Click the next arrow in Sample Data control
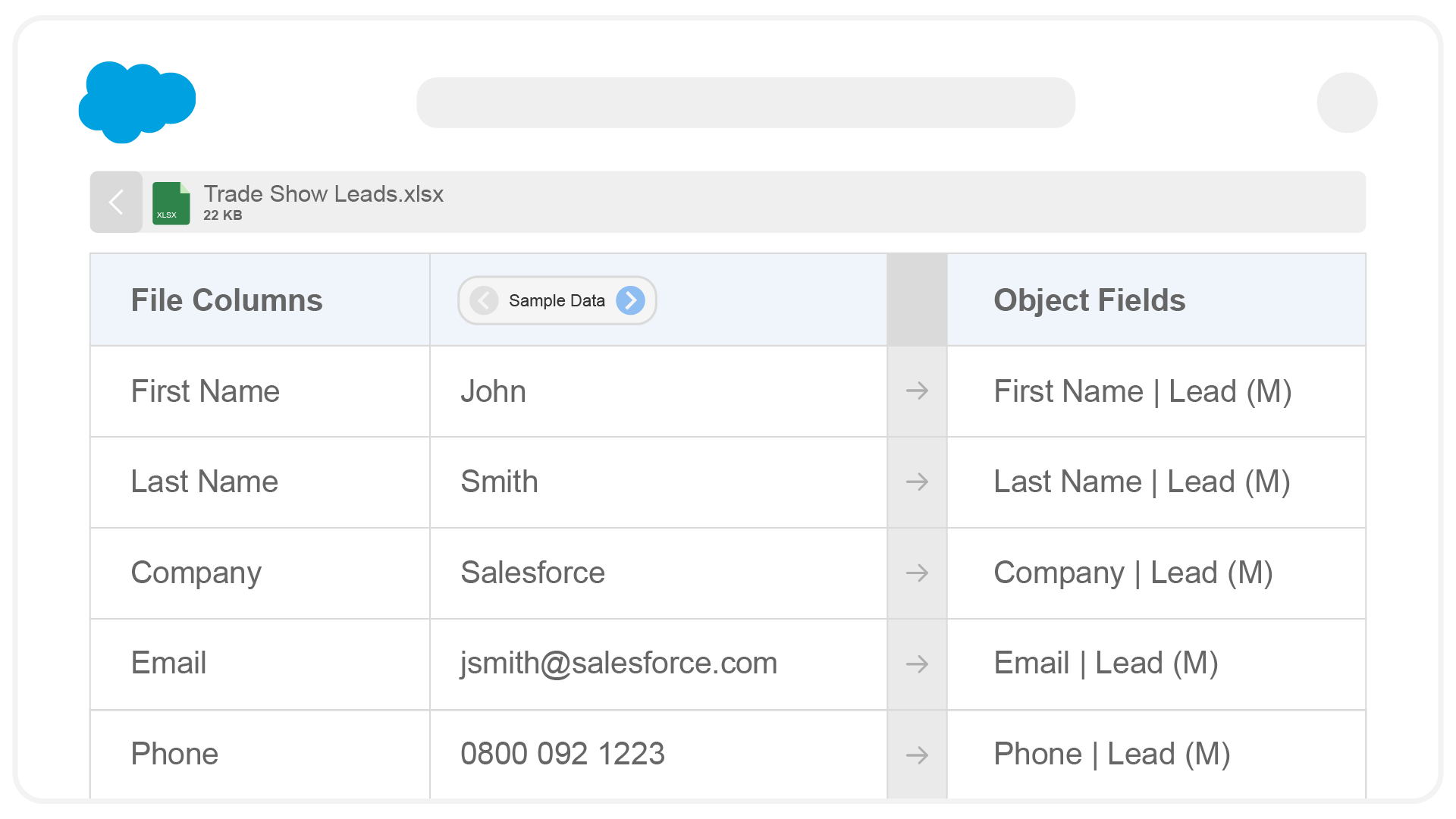This screenshot has width=1456, height=819. click(630, 300)
